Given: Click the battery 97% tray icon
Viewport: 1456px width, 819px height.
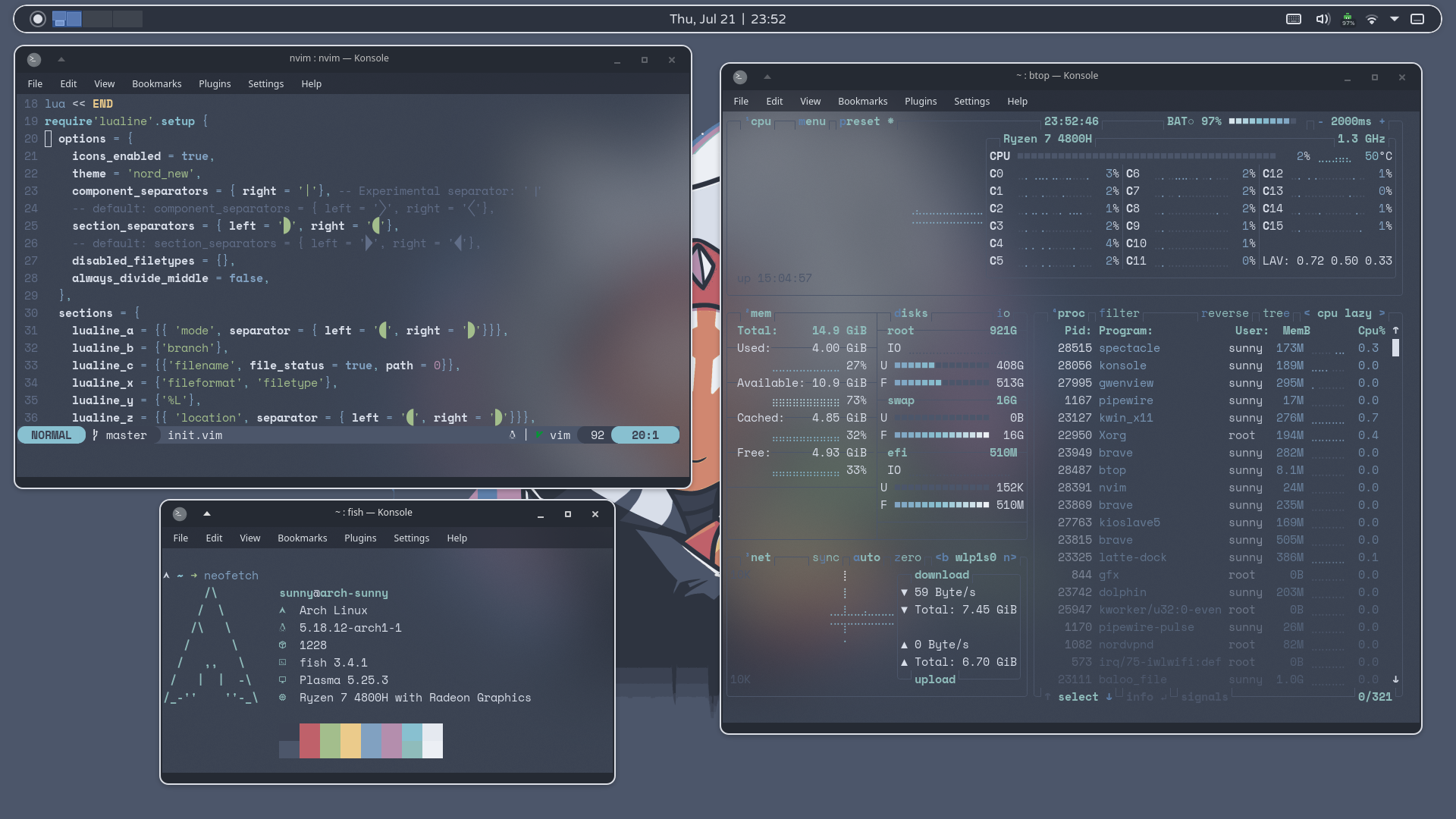Looking at the screenshot, I should click(x=1348, y=19).
